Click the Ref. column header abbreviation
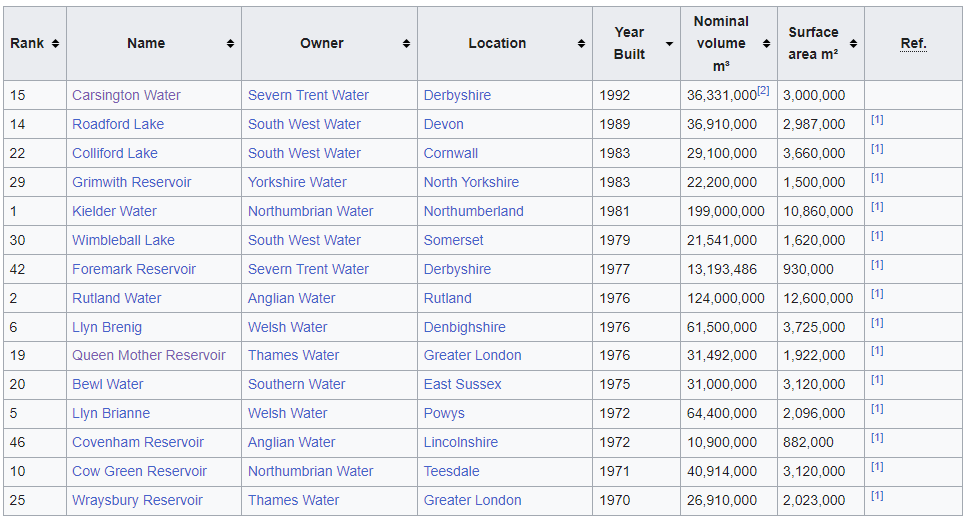This screenshot has height=516, width=968. (x=914, y=43)
